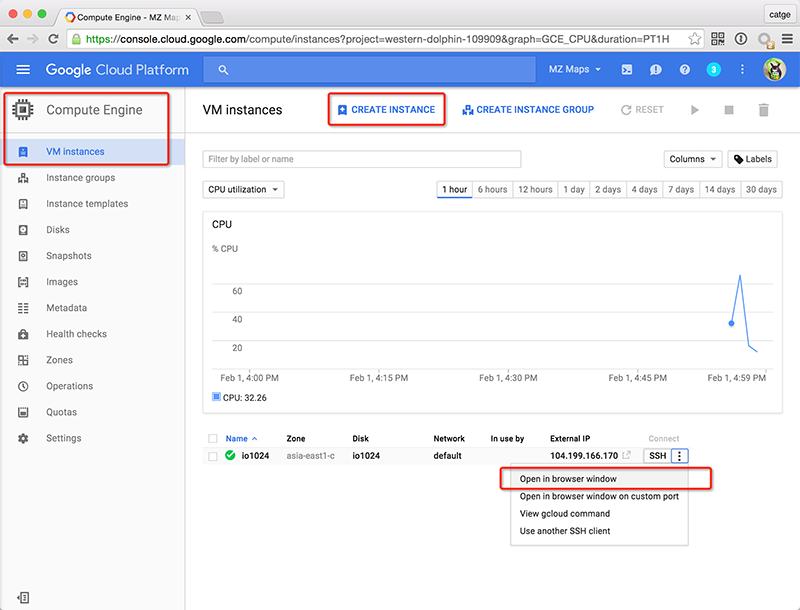Viewport: 800px width, 610px height.
Task: Toggle CPU legend series square
Action: 216,397
